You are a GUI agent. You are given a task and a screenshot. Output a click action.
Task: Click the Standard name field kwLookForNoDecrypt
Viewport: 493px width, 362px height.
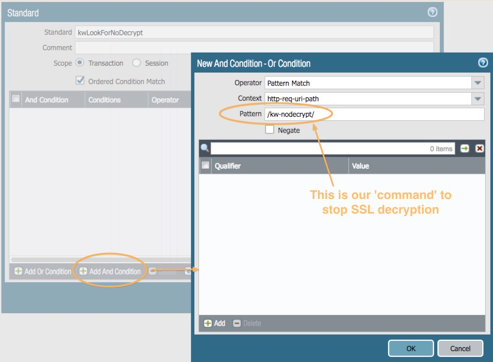[x=254, y=32]
